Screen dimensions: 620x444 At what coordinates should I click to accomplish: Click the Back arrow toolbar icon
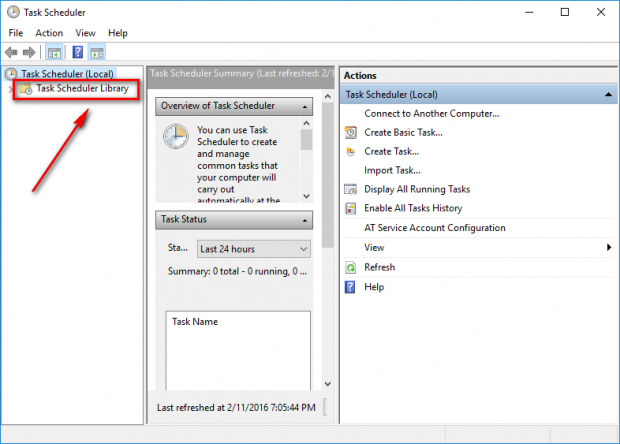[11, 52]
